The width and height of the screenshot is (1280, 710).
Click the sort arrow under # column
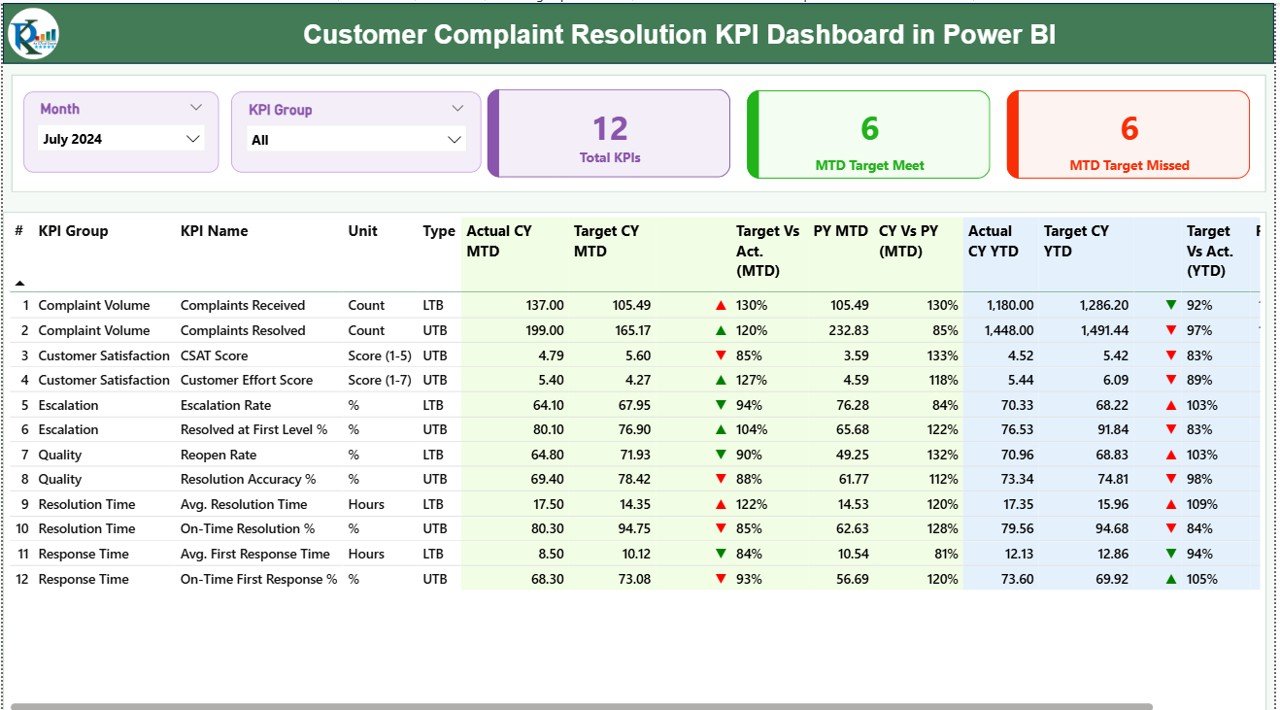tap(19, 283)
